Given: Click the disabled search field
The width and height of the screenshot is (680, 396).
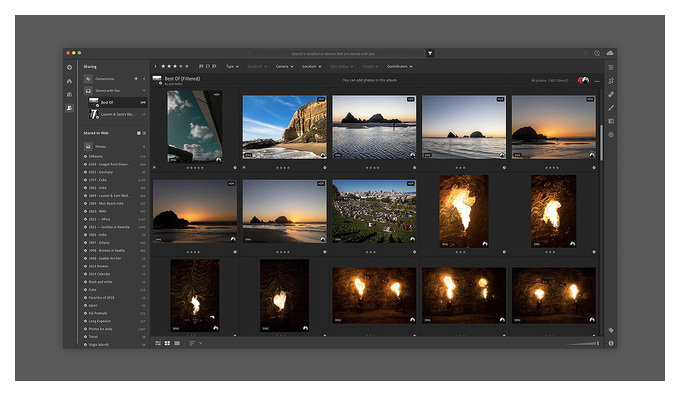Looking at the screenshot, I should click(x=337, y=53).
